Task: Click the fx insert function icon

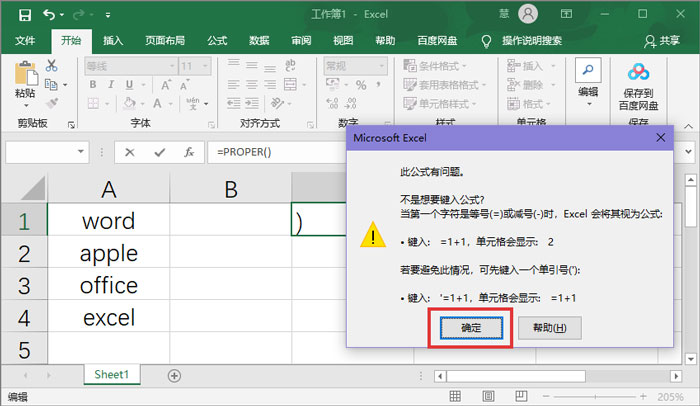Action: [187, 152]
